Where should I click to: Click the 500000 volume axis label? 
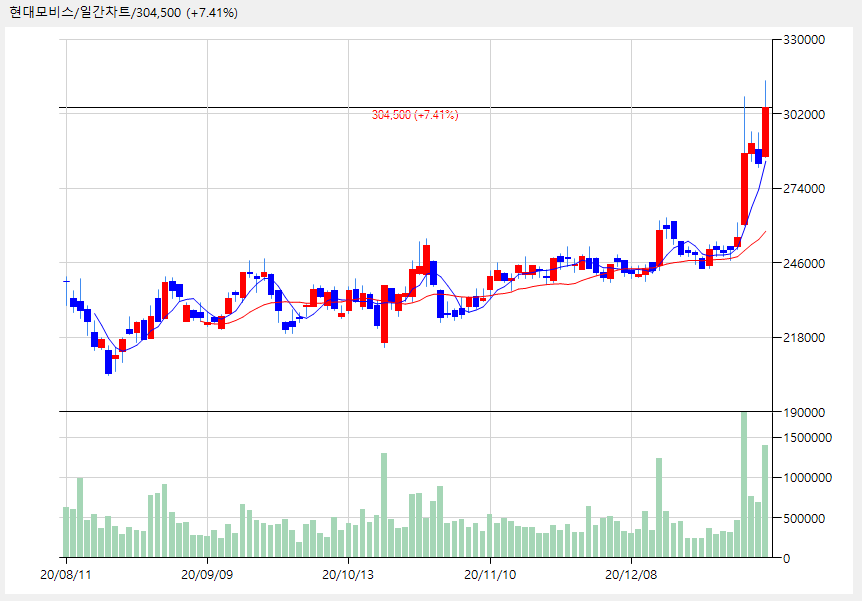[x=804, y=519]
